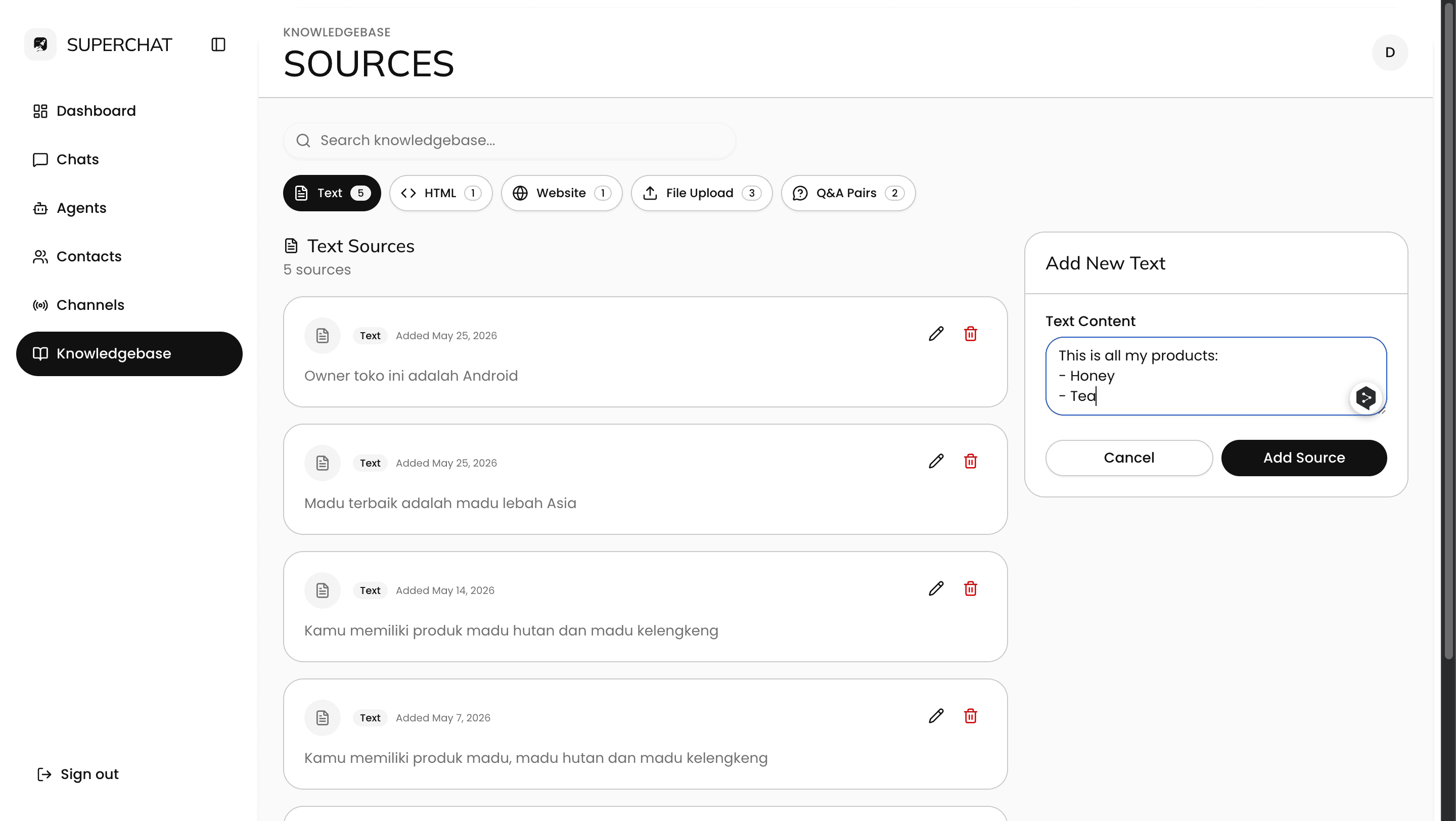Focus the Search knowledgebase field

(509, 141)
